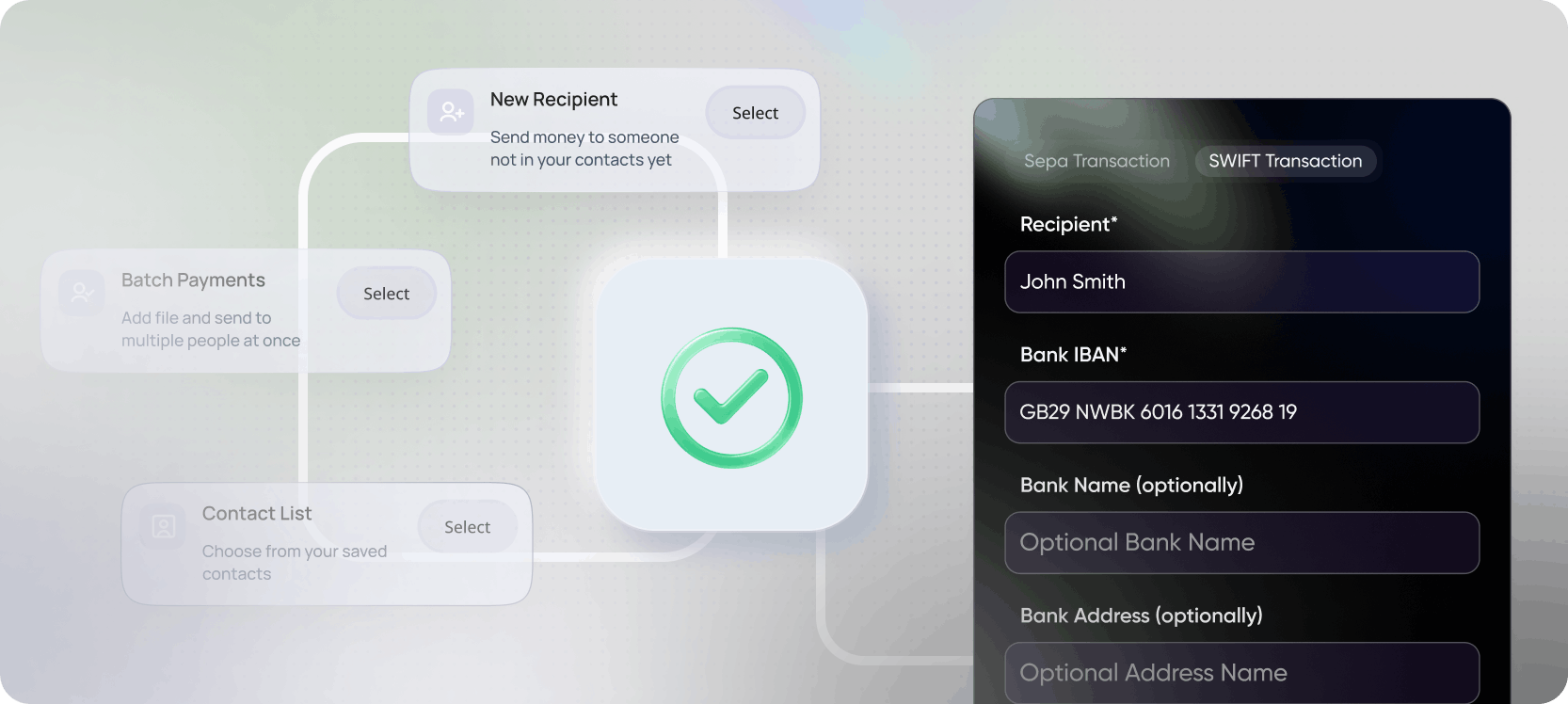Switch to the Sepa Transaction tab
The height and width of the screenshot is (704, 1568).
(1096, 161)
